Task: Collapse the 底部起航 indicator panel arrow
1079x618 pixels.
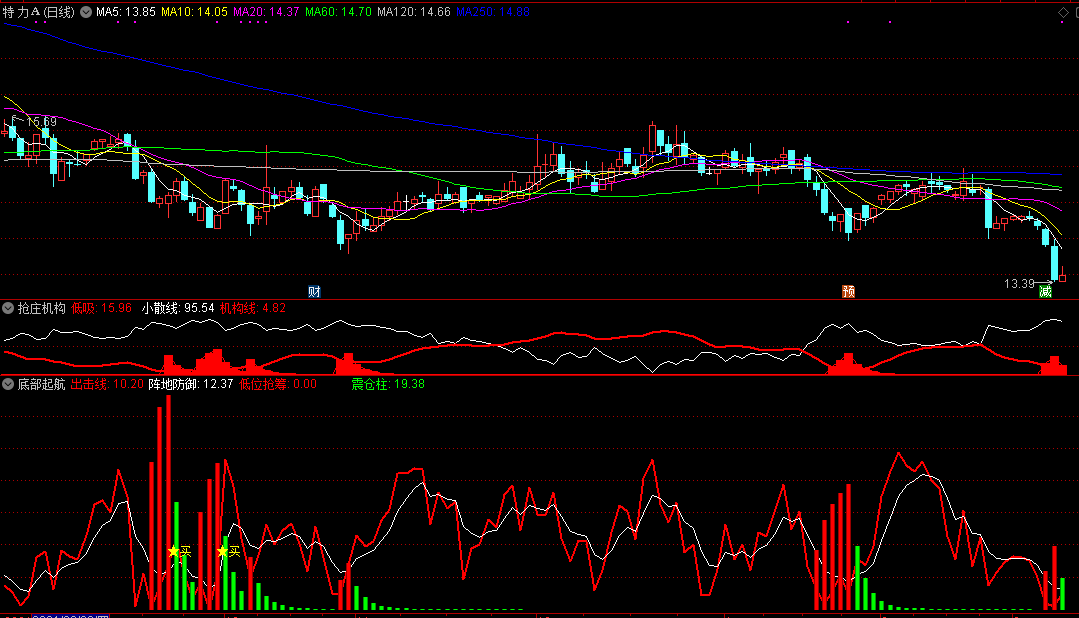Action: pyautogui.click(x=8, y=384)
